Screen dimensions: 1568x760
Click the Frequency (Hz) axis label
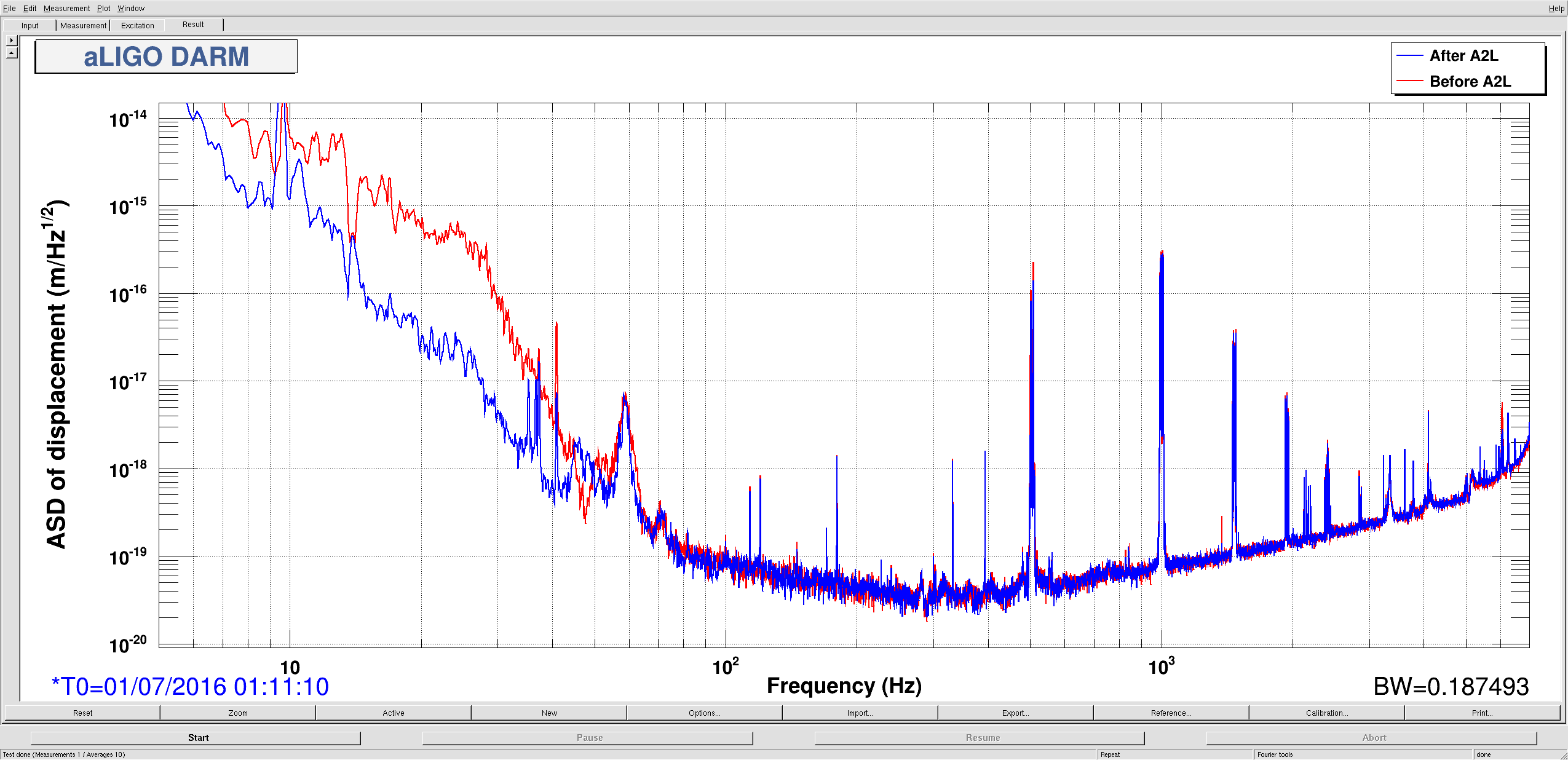(x=844, y=686)
